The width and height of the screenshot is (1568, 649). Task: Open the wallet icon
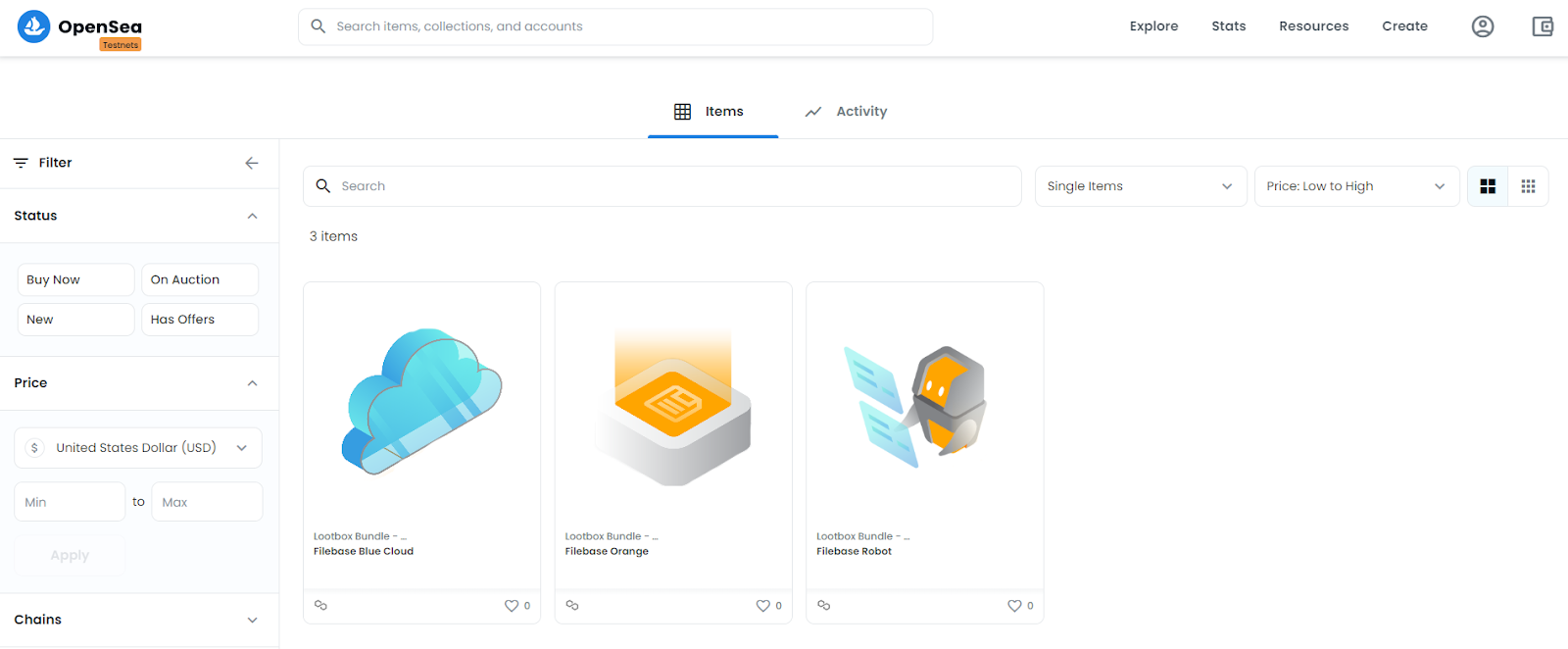(1543, 26)
